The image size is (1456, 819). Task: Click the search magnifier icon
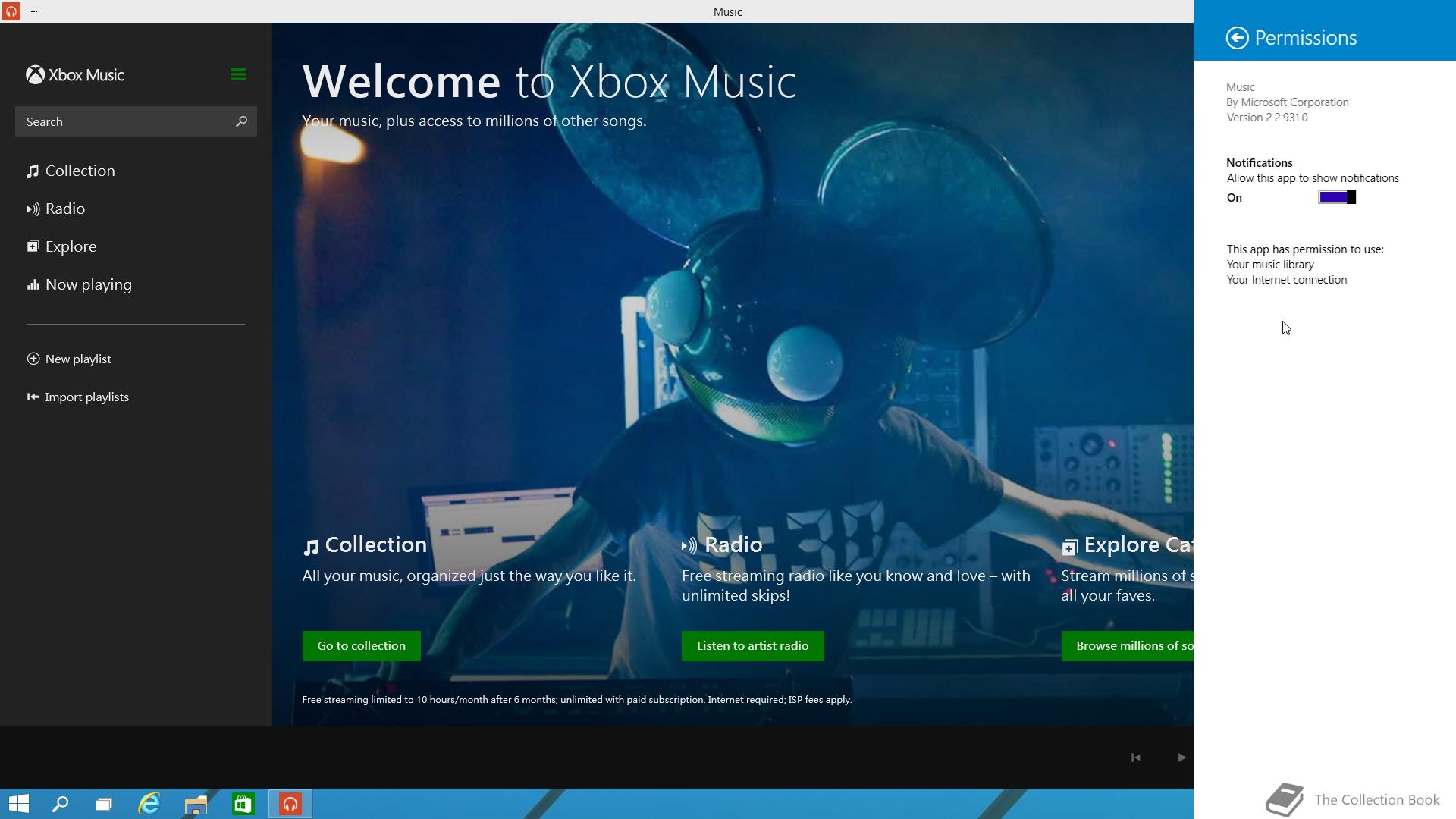tap(241, 121)
